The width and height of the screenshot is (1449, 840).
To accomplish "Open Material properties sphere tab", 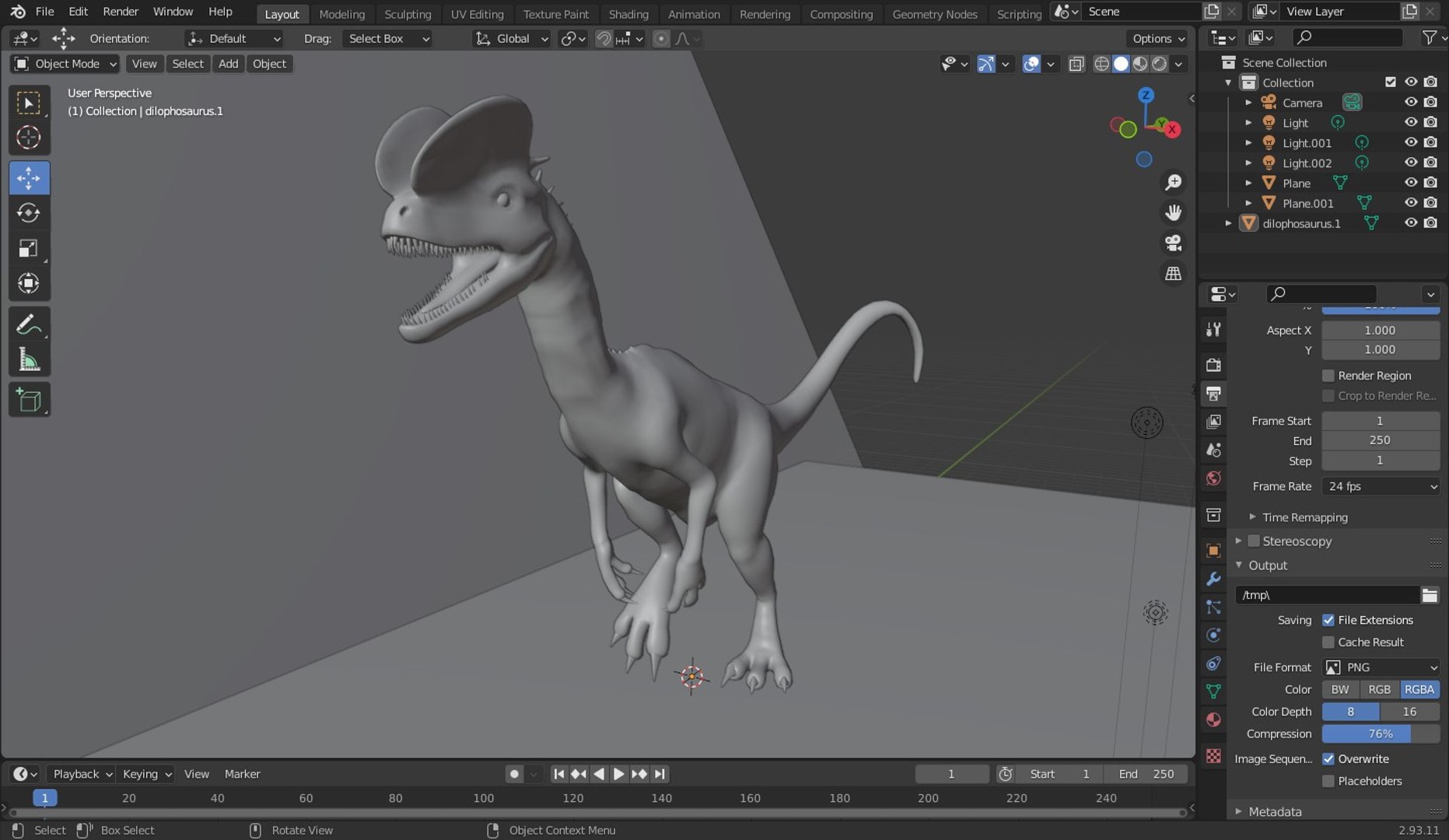I will (1213, 719).
